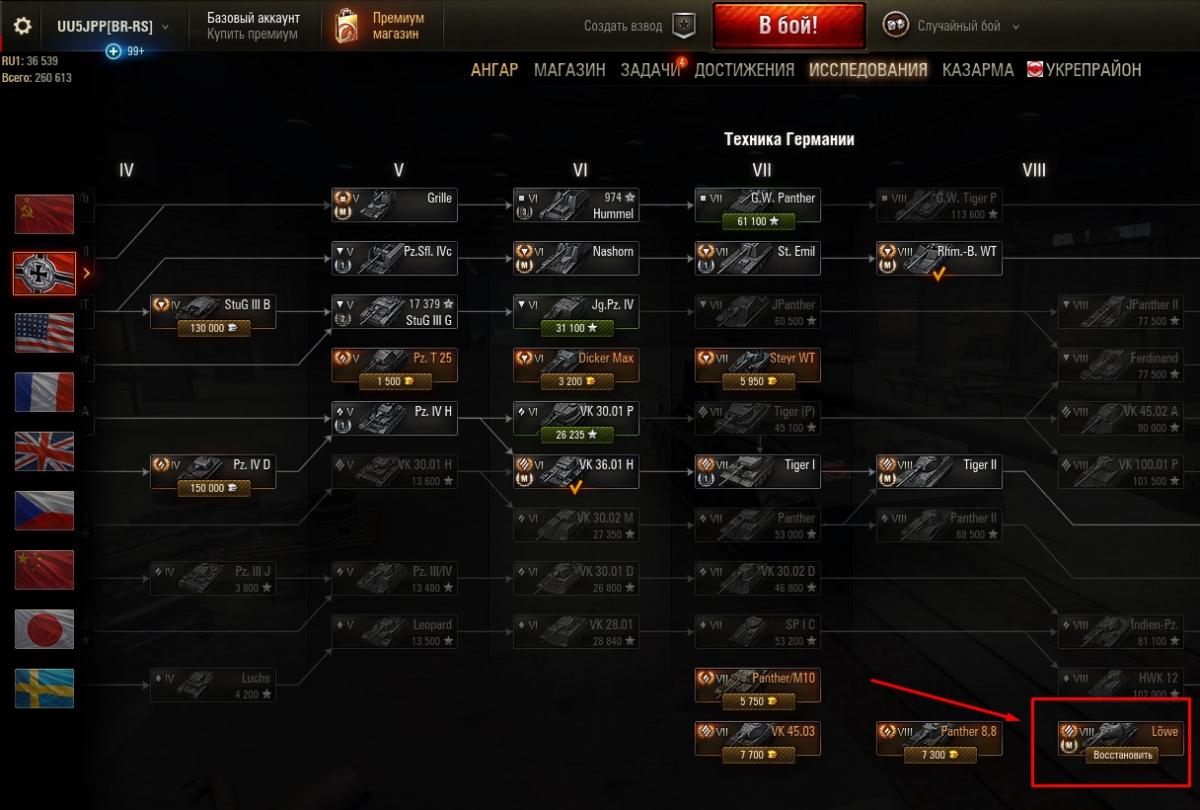Viewport: 1200px width, 810px height.
Task: Select the USA nation flag
Action: 44,332
